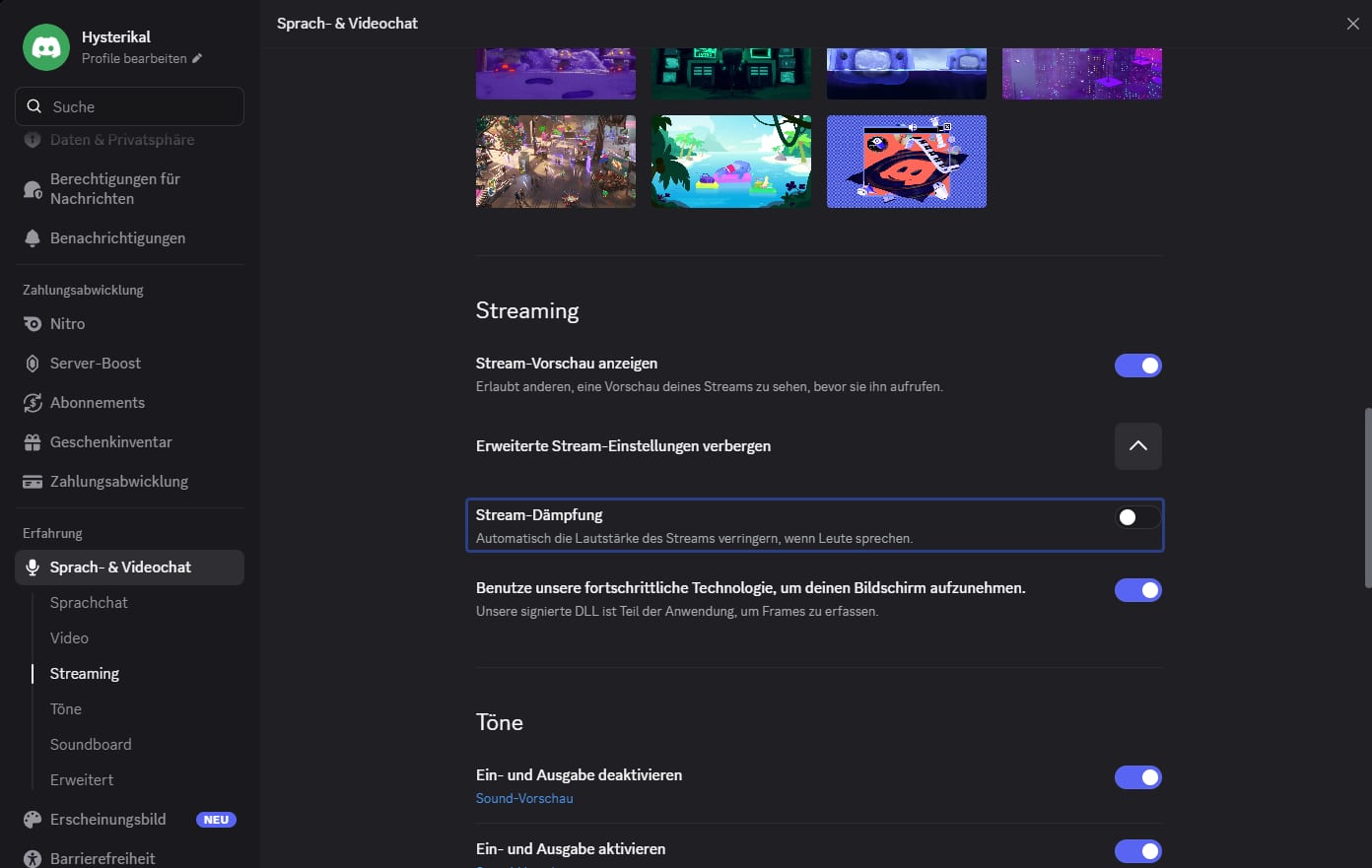This screenshot has height=868, width=1372.
Task: Enable Stream-Dämpfung toggle
Action: tap(1138, 517)
